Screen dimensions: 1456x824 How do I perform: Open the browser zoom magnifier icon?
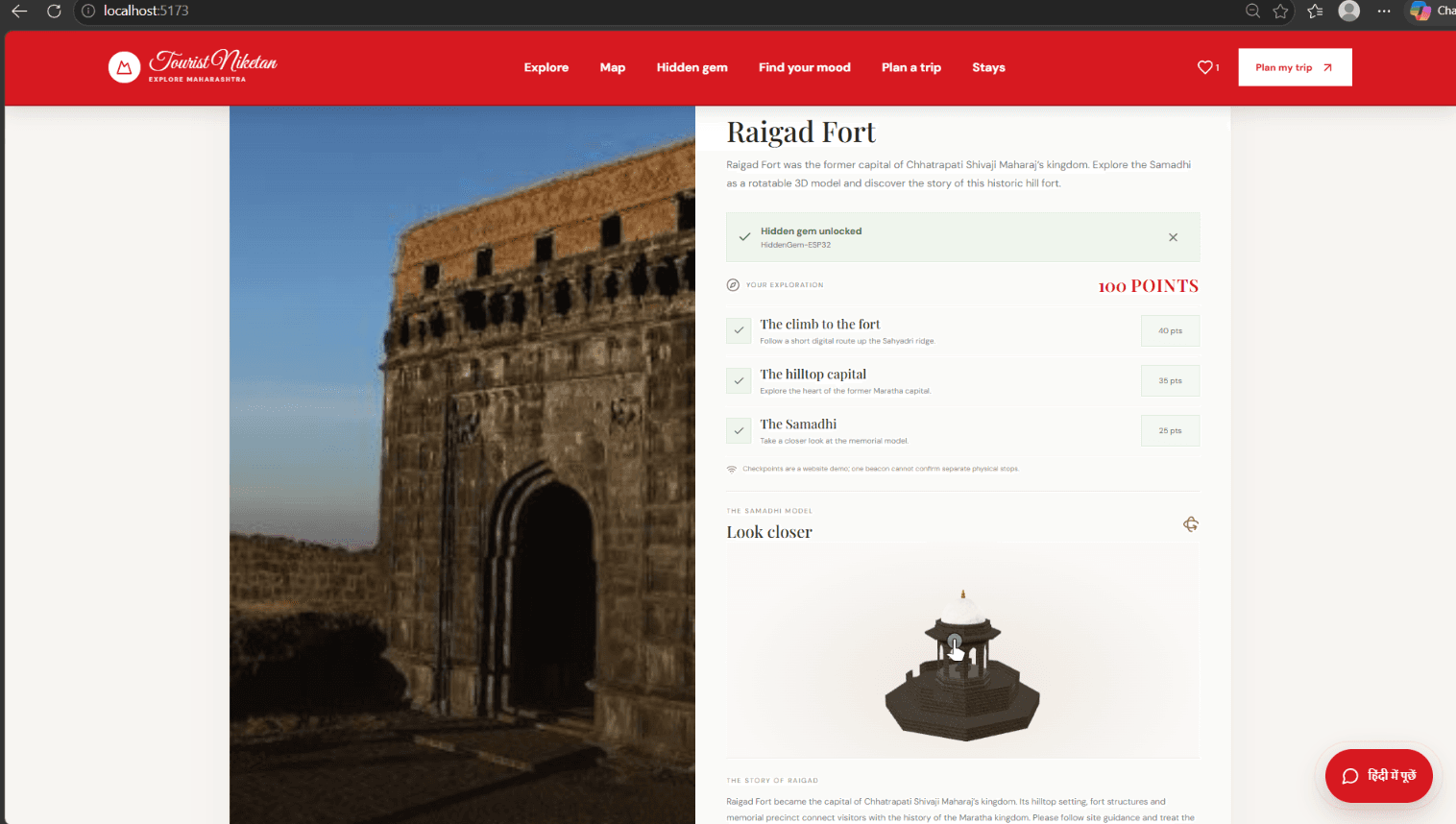[x=1252, y=11]
